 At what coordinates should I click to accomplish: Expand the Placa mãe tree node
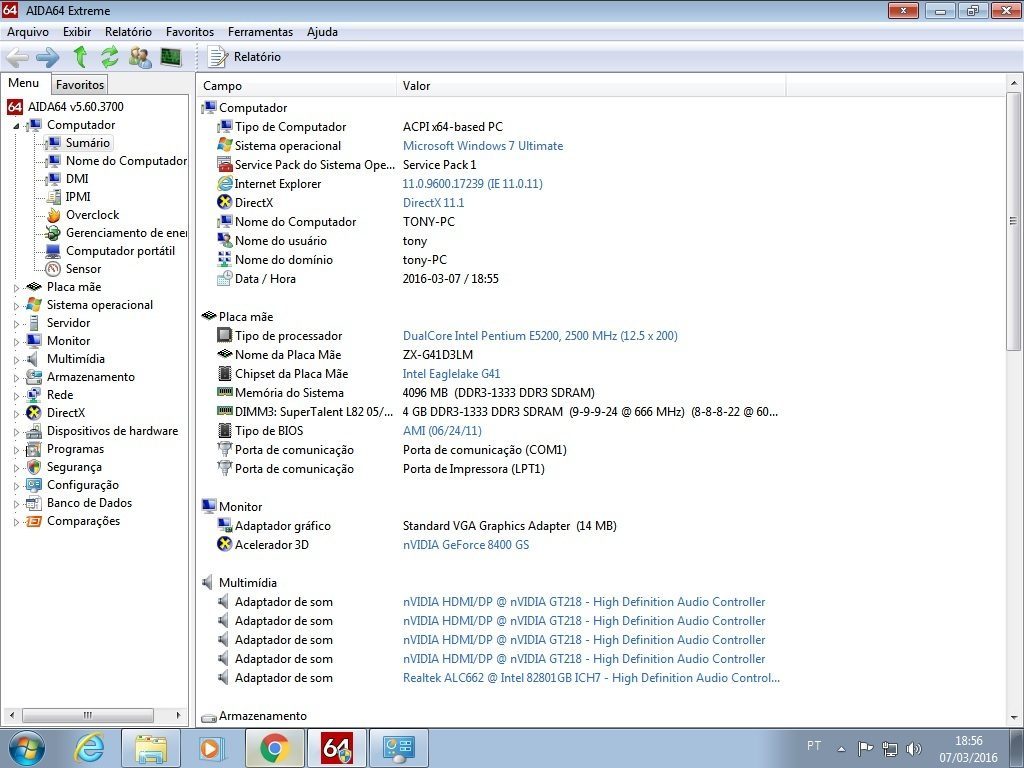(x=16, y=287)
